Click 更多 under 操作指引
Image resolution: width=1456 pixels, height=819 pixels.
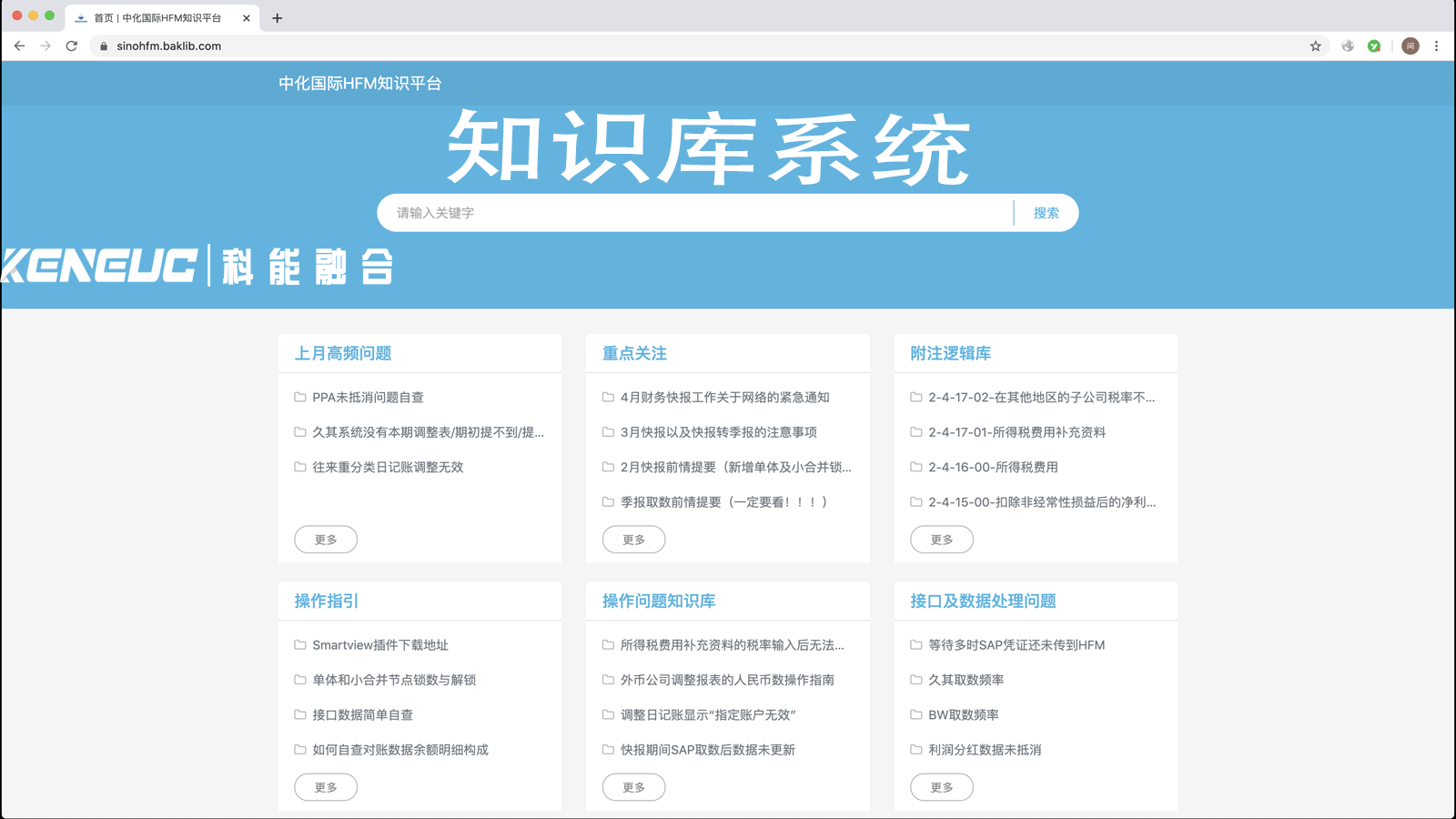326,787
